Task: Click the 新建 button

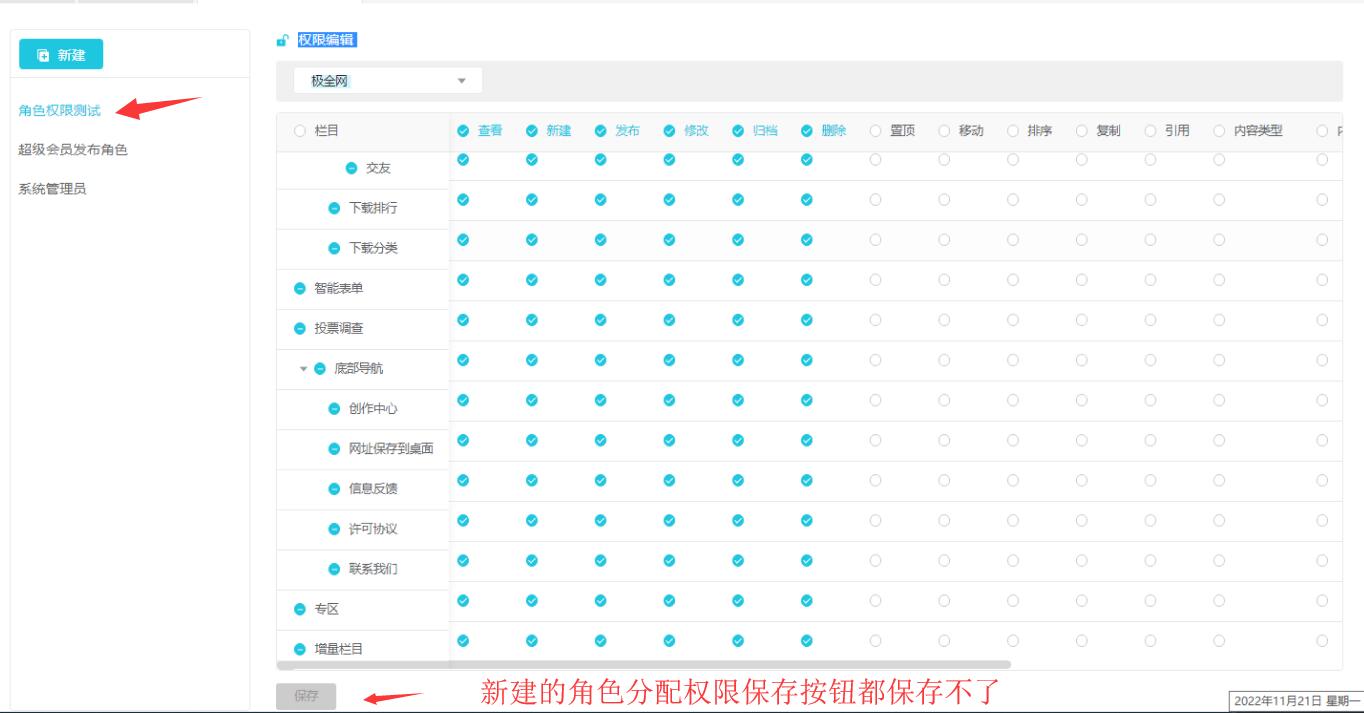Action: click(61, 55)
